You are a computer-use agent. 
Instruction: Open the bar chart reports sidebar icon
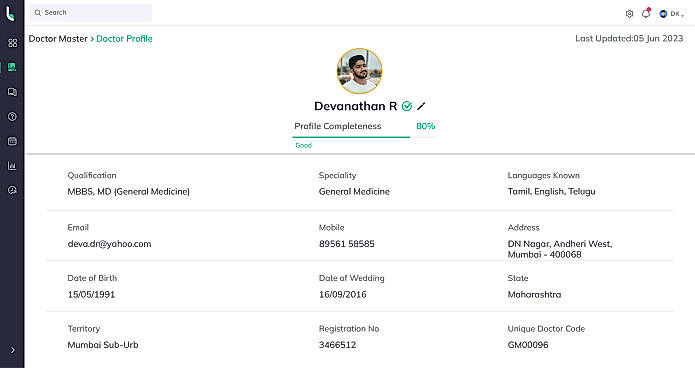click(12, 166)
